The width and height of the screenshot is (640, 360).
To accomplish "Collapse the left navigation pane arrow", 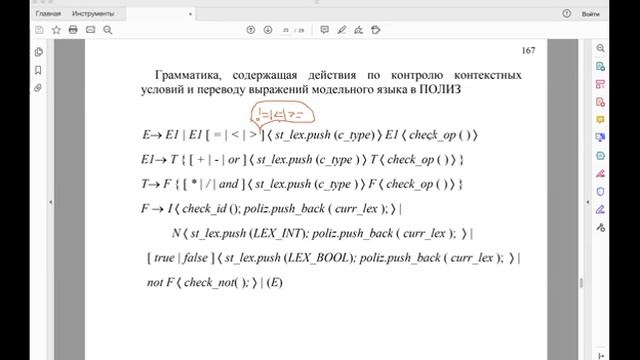I will coord(51,202).
